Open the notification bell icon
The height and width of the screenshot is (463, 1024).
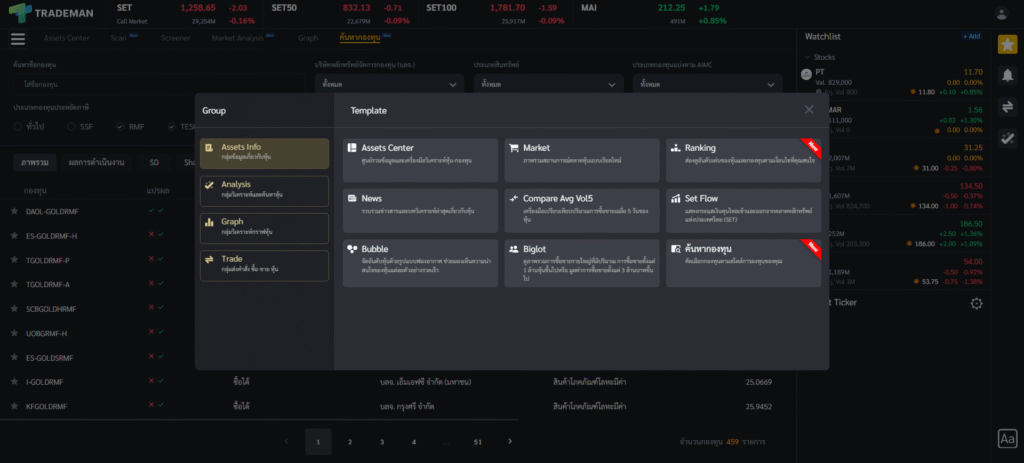click(1007, 75)
